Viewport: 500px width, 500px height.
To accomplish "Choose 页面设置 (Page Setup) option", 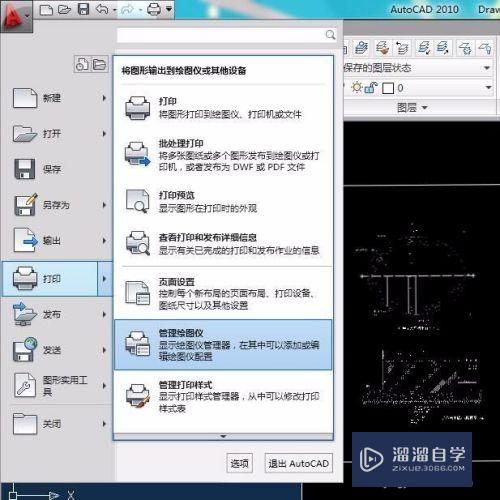I will [223, 293].
